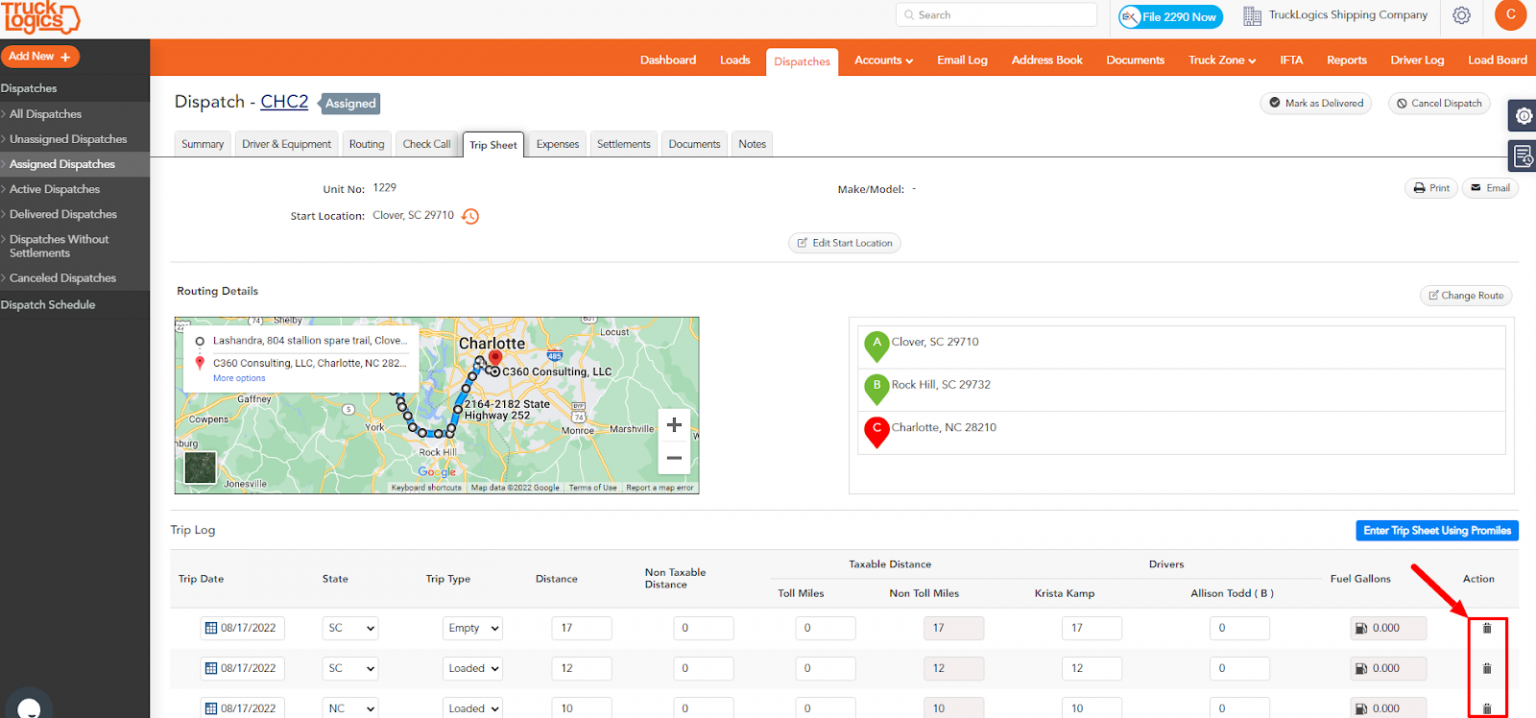Click the orange history icon next to Start Location
This screenshot has width=1536, height=718.
coord(470,215)
